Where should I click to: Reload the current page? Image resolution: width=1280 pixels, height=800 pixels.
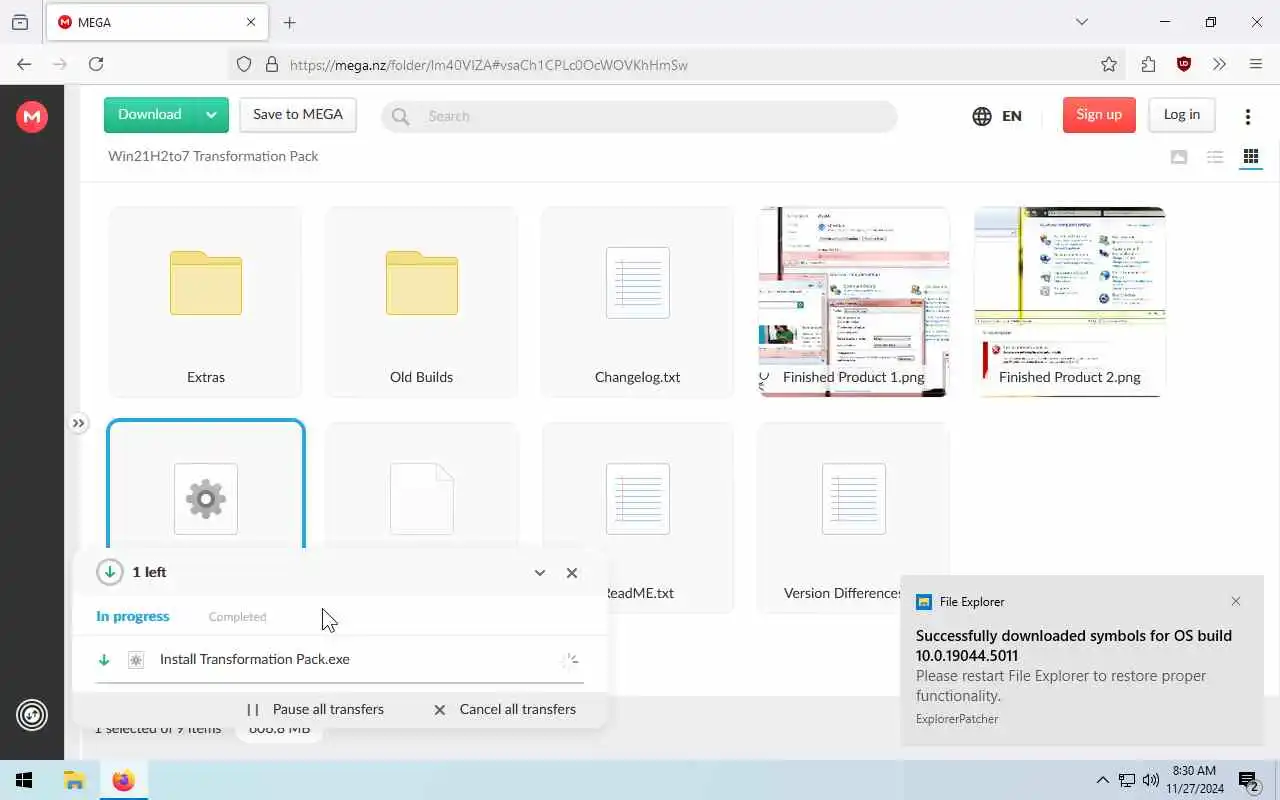point(96,64)
